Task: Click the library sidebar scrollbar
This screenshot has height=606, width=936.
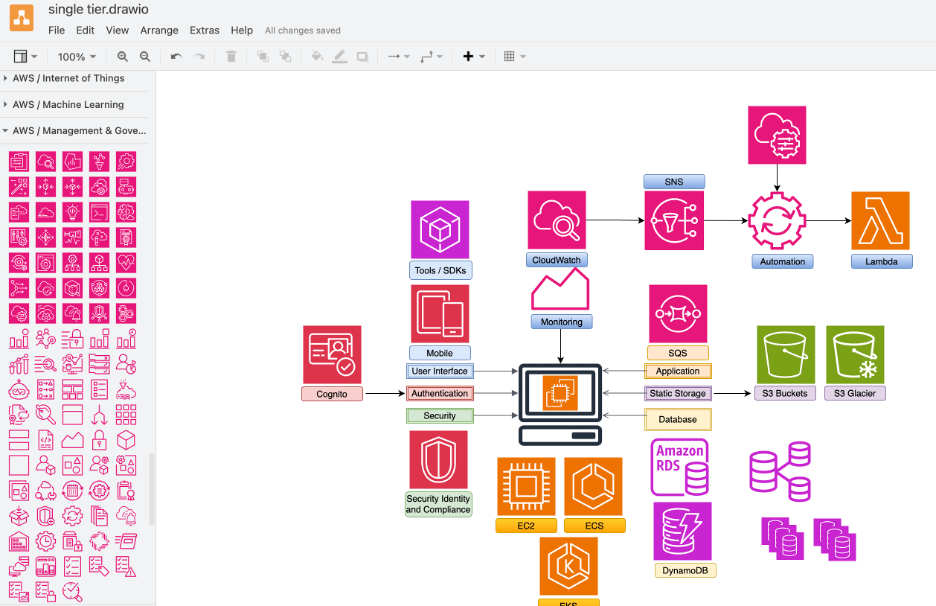Action: point(152,490)
